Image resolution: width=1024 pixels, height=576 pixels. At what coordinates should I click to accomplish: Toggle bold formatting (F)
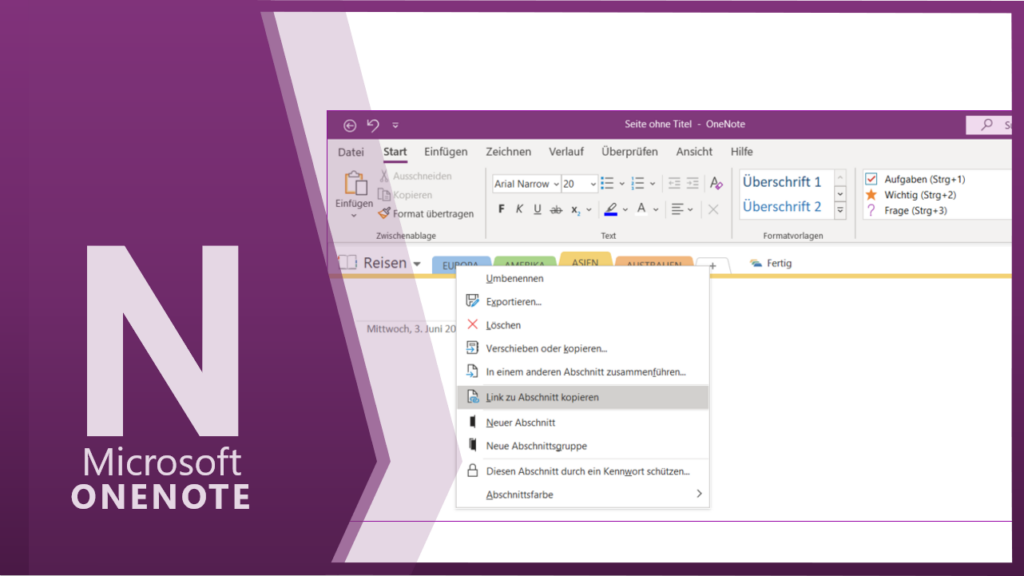(501, 209)
